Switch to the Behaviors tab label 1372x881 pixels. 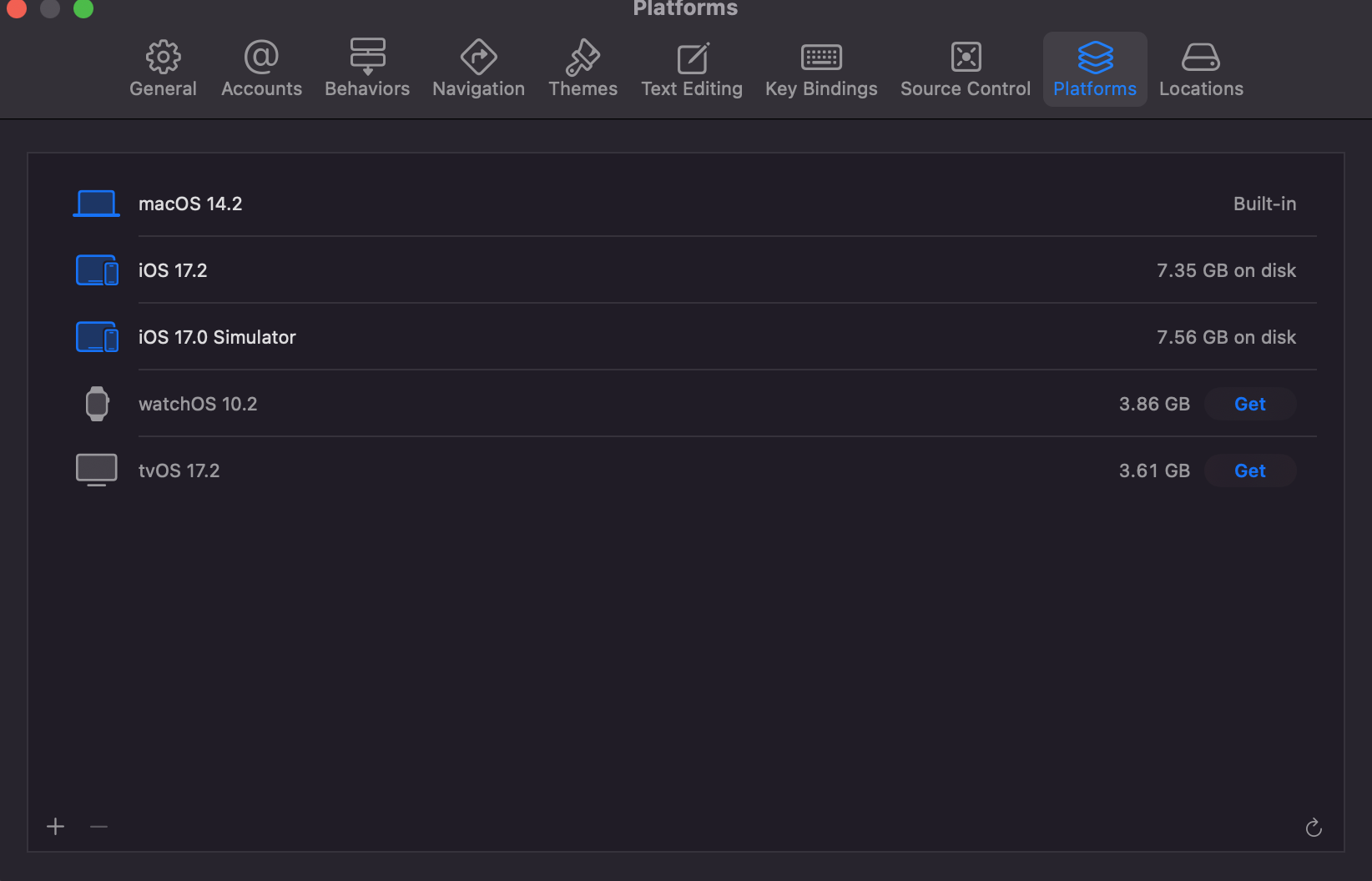[367, 88]
